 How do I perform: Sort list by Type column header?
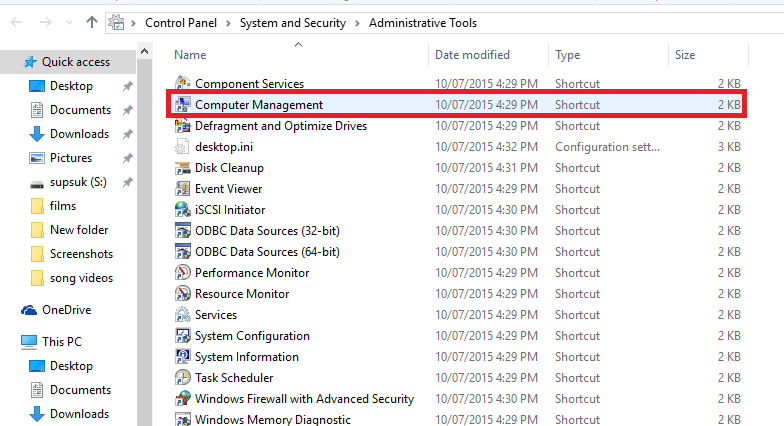tap(568, 55)
